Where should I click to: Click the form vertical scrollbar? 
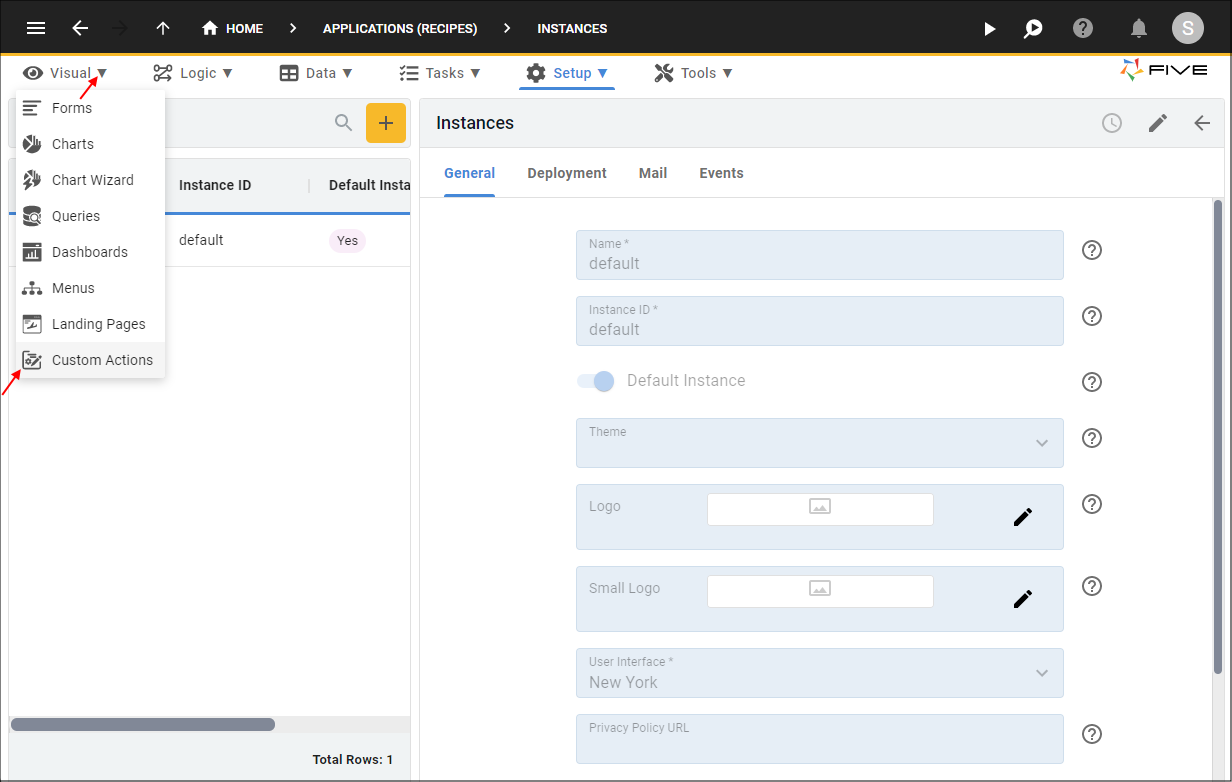point(1217,437)
